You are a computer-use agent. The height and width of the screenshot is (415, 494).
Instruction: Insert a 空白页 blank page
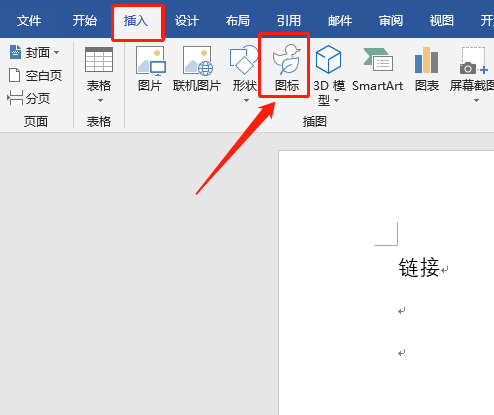click(35, 75)
